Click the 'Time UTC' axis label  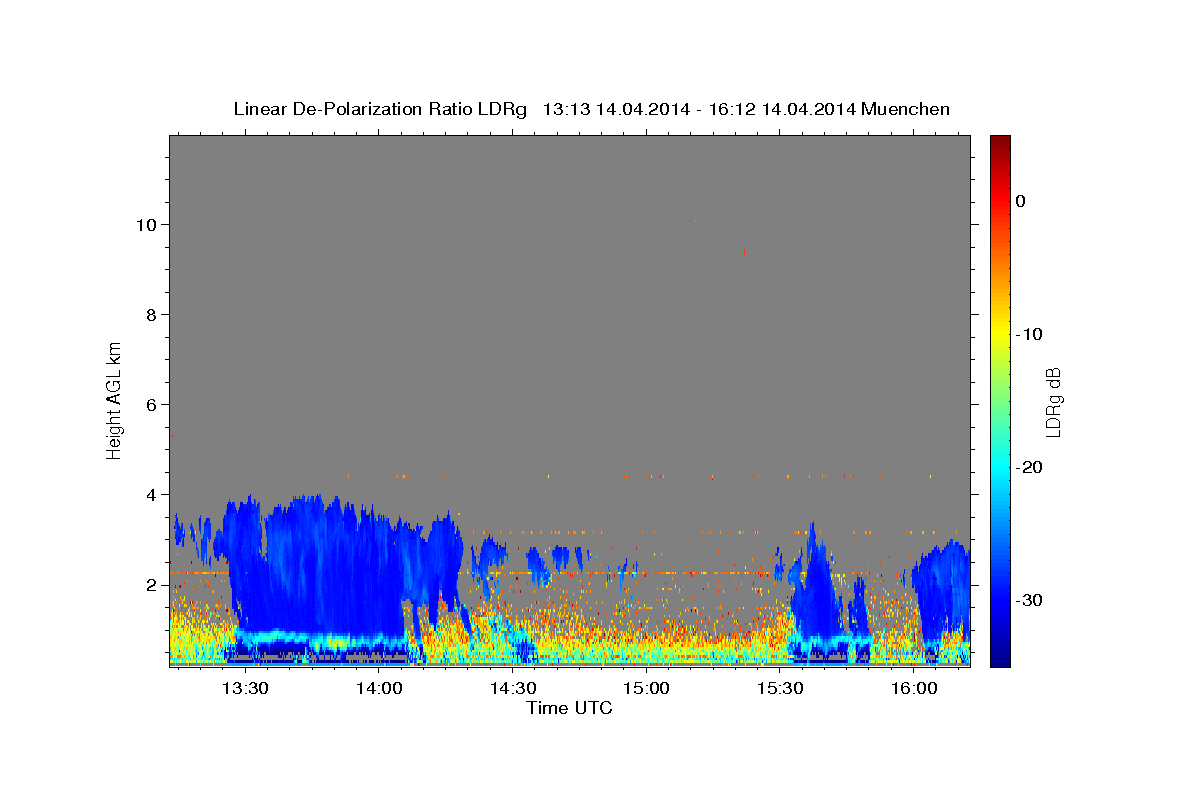569,708
